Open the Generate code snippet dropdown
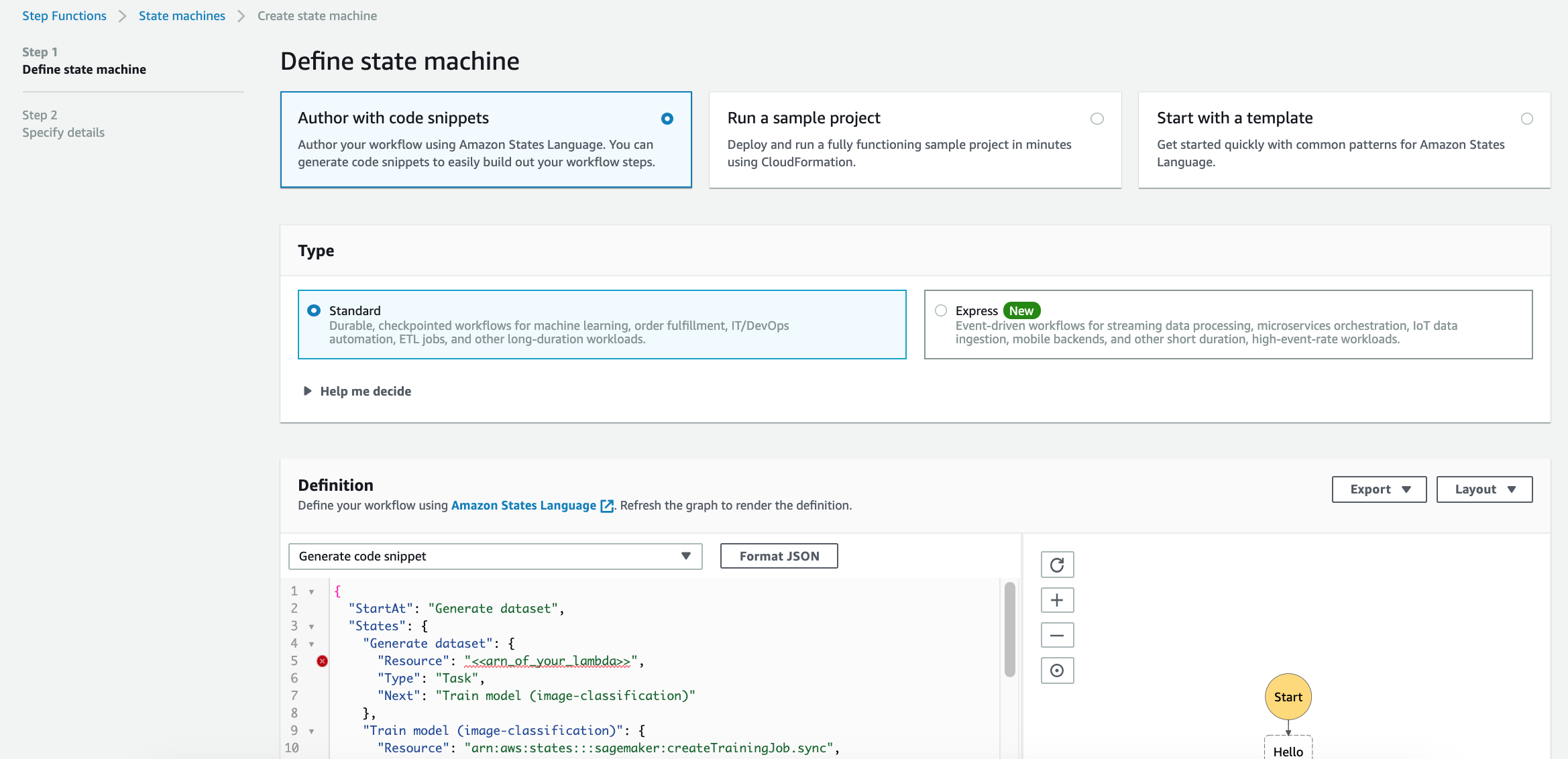1568x759 pixels. [495, 557]
